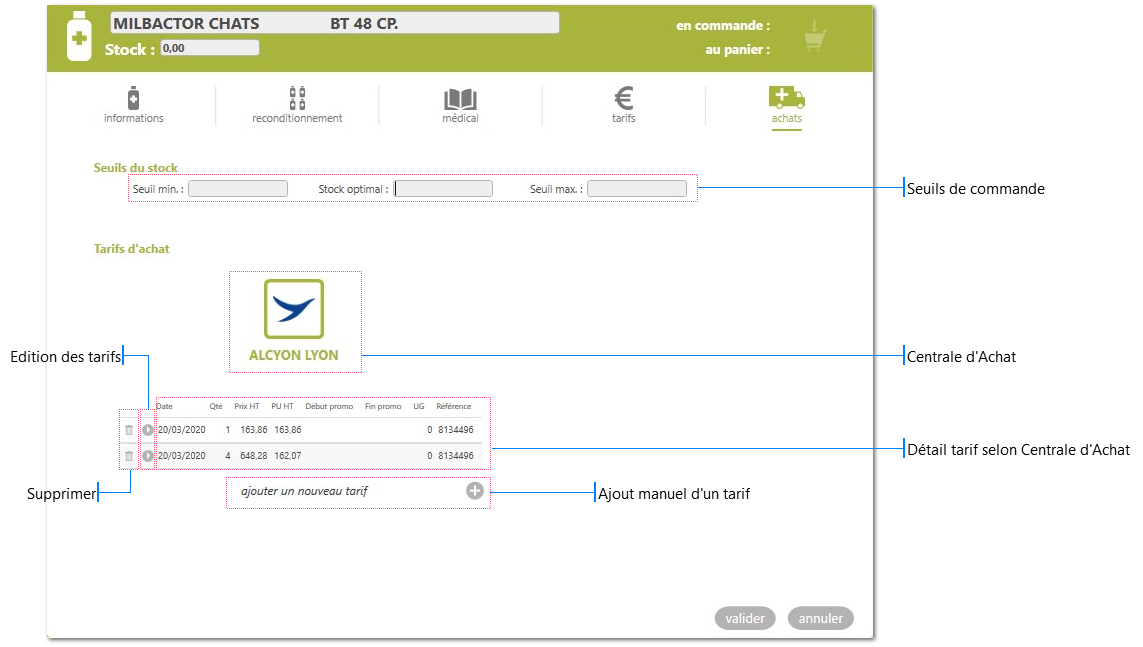Click the Prix HT value 648,28
The width and height of the screenshot is (1143, 647).
254,456
